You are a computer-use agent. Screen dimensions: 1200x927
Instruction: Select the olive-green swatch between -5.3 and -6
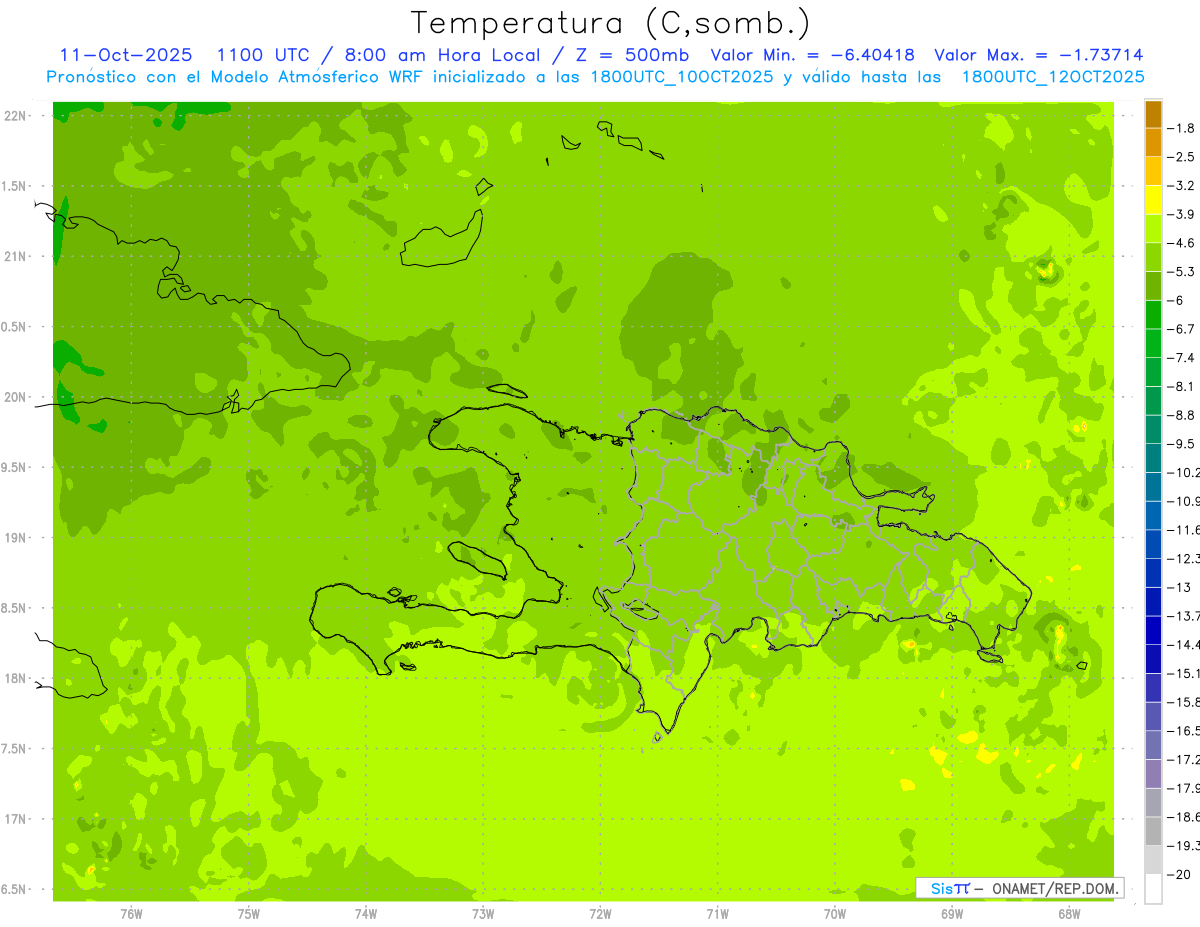click(1153, 286)
